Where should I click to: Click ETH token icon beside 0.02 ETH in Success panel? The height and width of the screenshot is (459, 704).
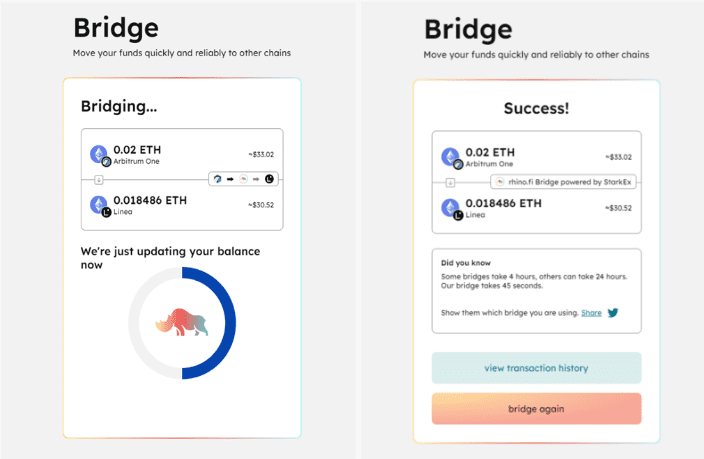tap(450, 157)
